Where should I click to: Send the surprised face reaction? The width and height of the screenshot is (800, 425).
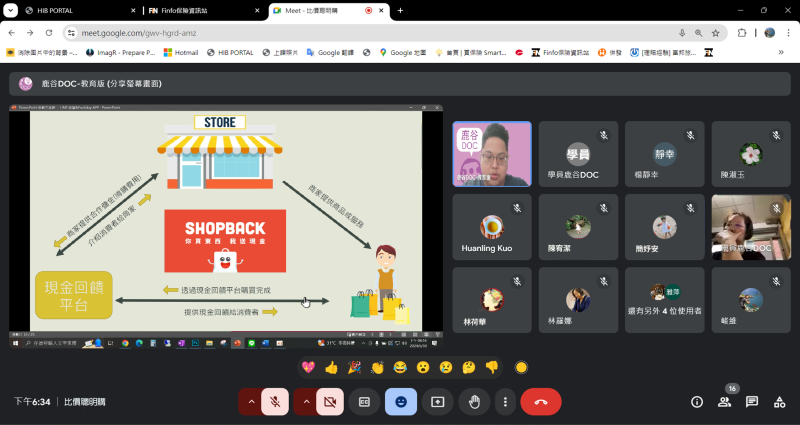tap(423, 367)
